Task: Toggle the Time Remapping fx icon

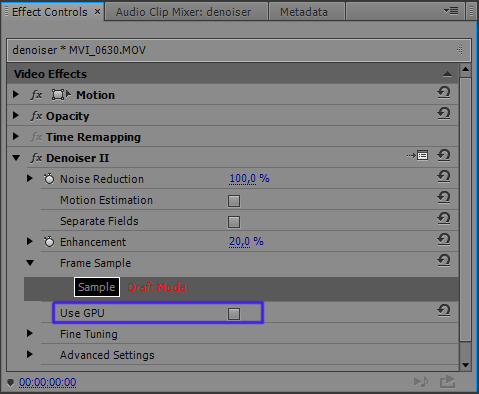Action: [x=36, y=137]
